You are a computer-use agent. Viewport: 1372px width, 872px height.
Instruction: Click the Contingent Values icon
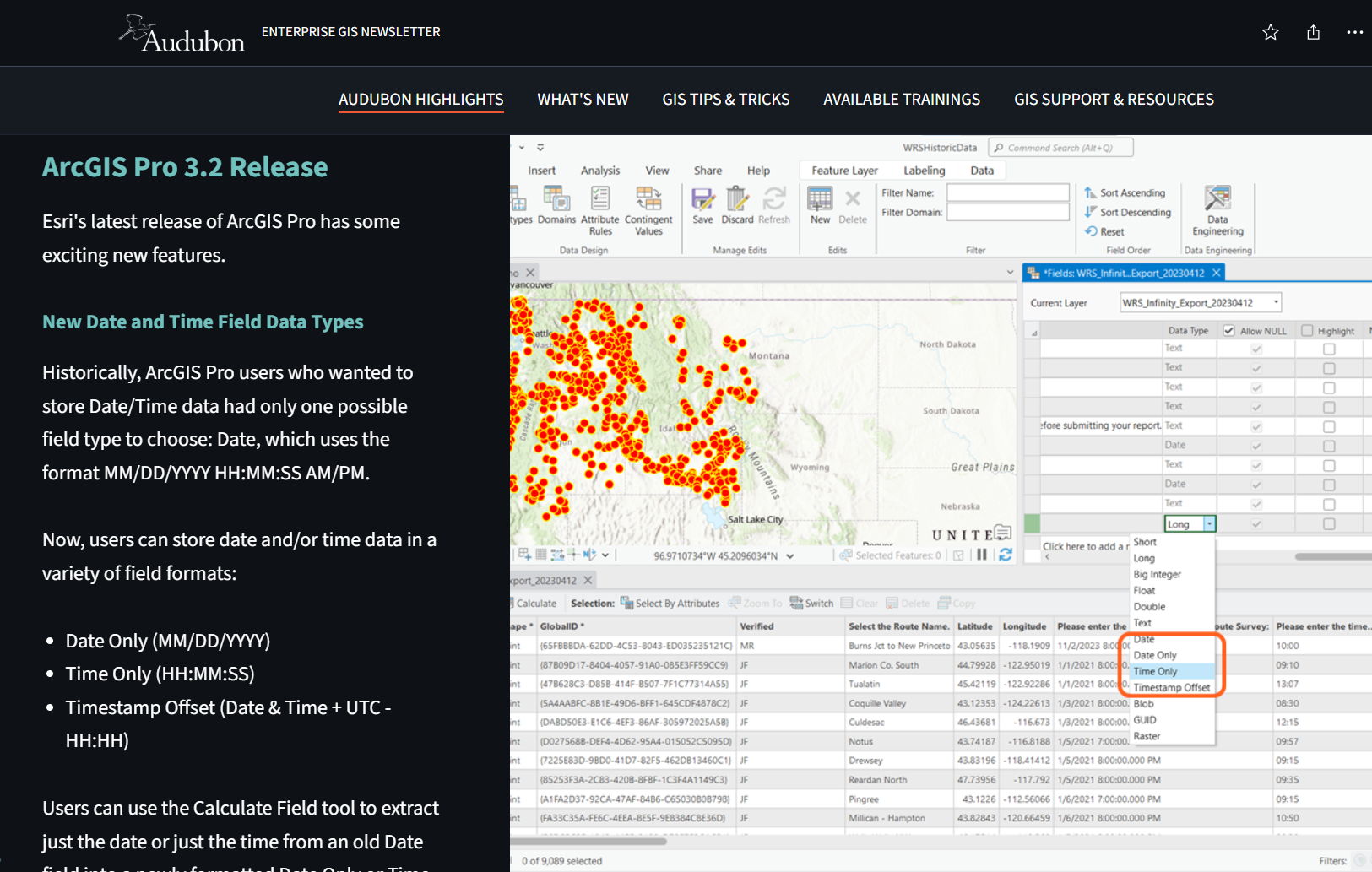tap(648, 199)
